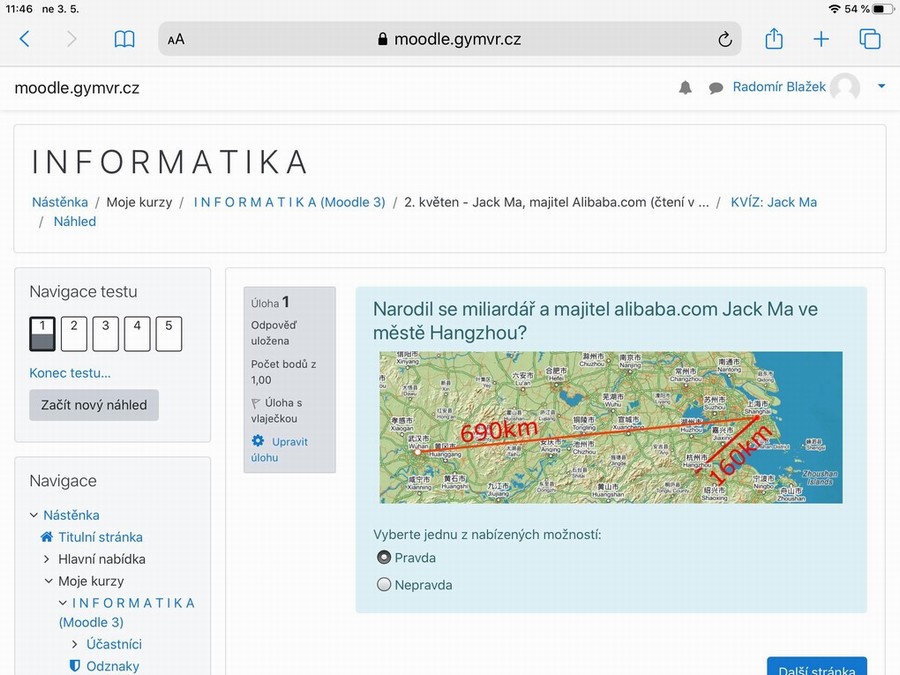
Task: Click the '2. květen - Jack Ma' breadcrumb text
Action: point(556,202)
